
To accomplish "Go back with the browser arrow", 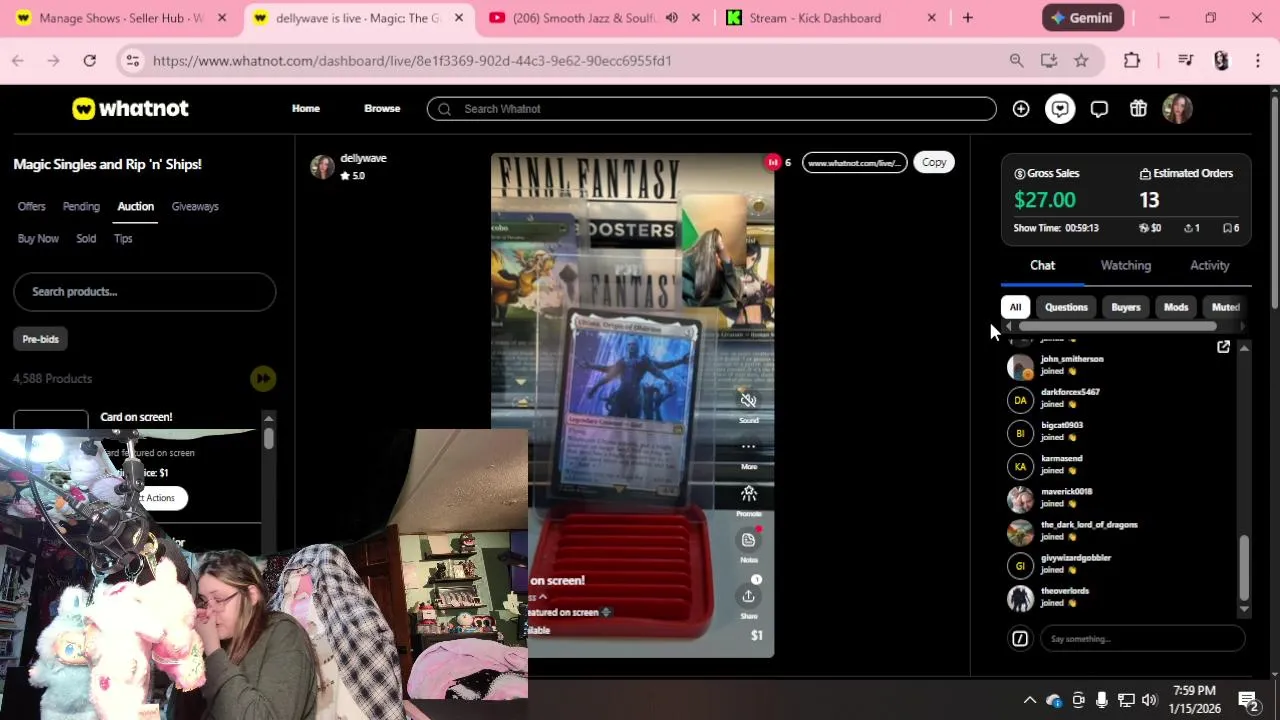I will (x=18, y=61).
